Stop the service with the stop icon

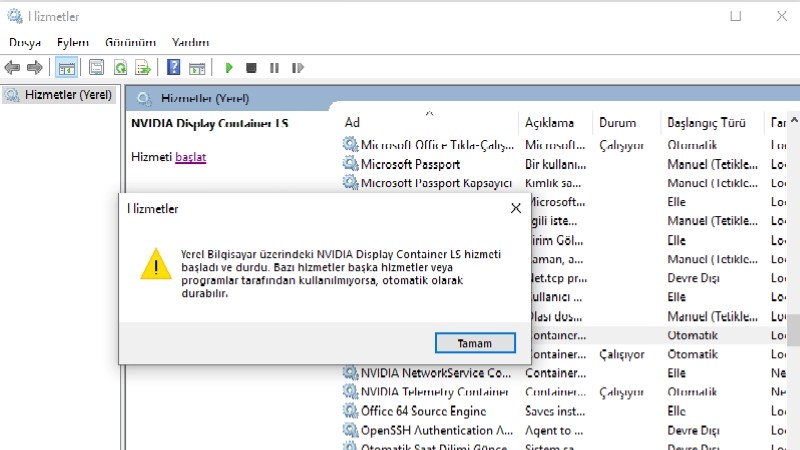tap(251, 68)
